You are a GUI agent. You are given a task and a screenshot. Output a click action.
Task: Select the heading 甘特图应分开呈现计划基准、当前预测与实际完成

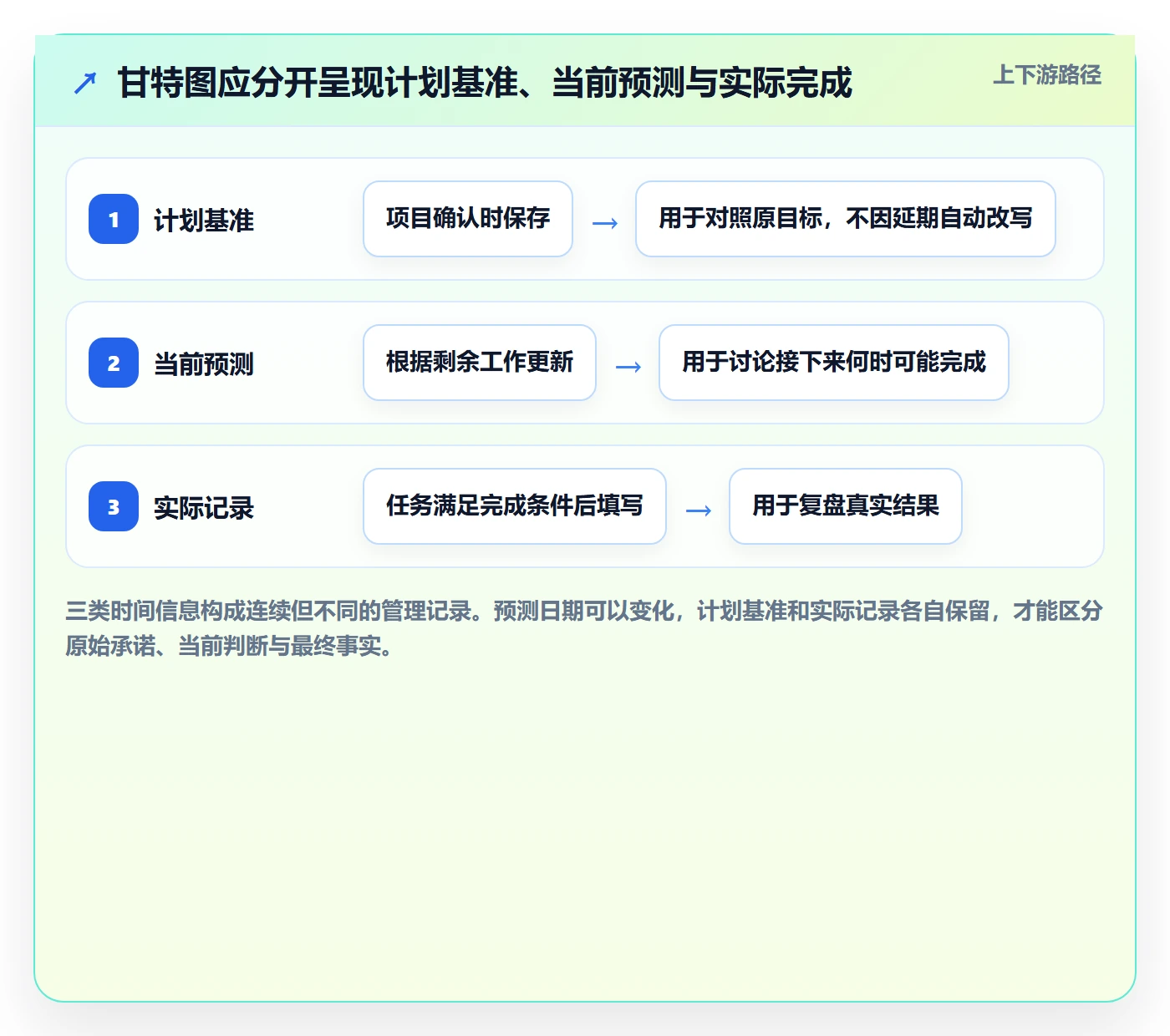tap(485, 83)
